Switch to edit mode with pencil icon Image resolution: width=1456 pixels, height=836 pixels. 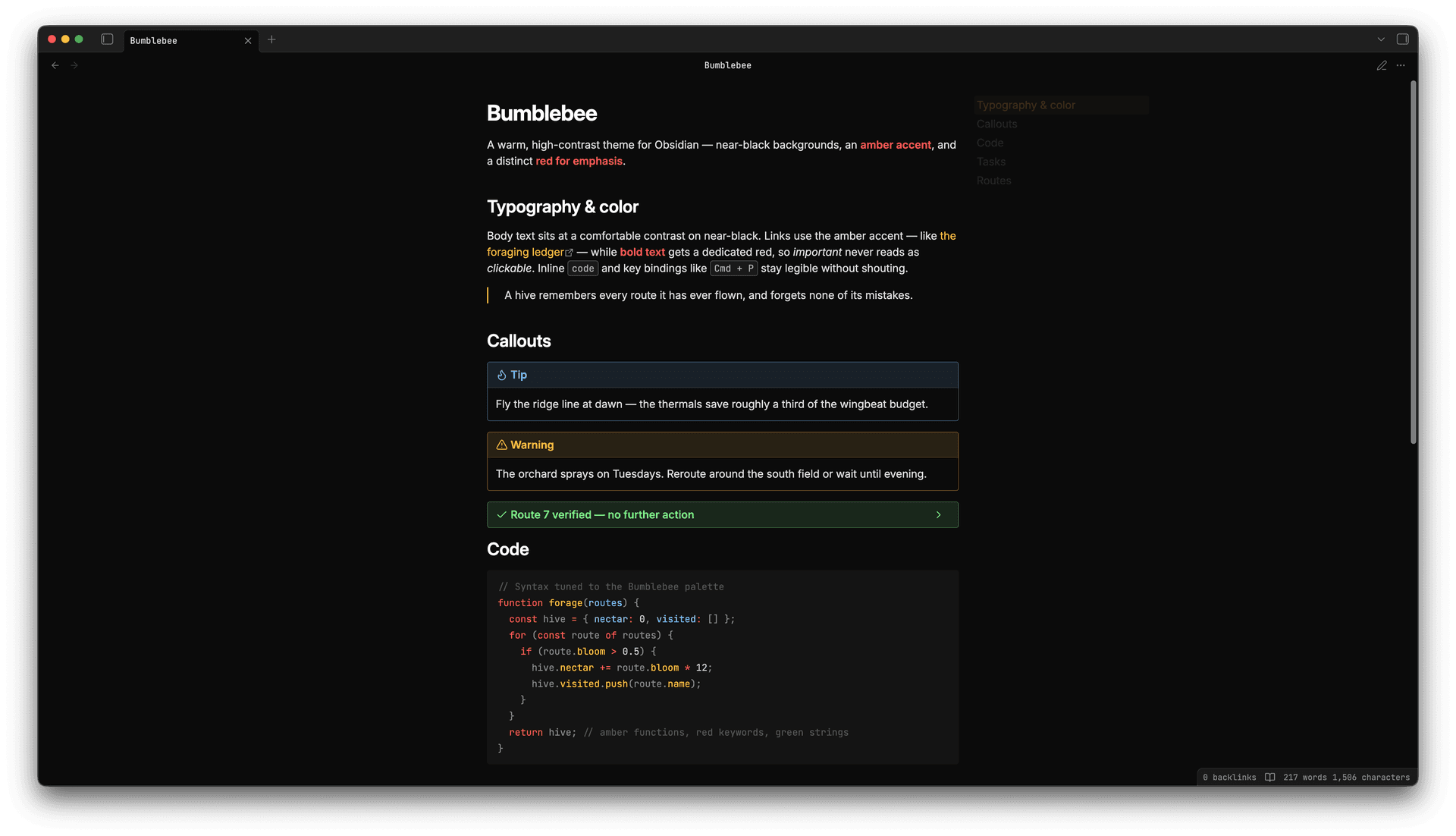tap(1382, 65)
